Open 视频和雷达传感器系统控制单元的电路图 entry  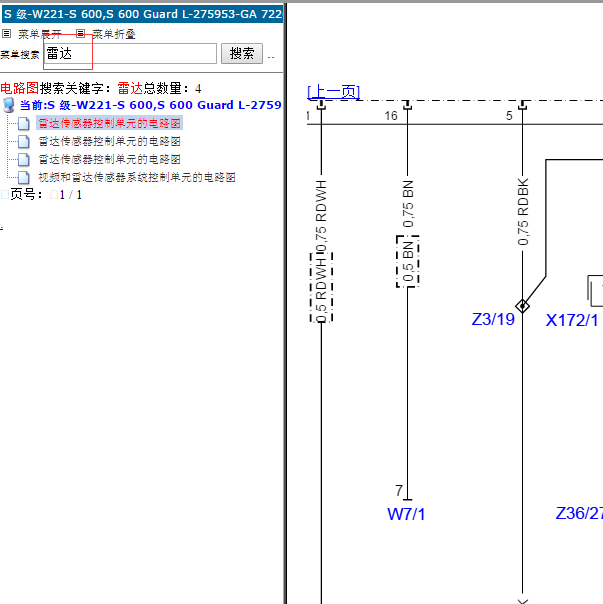click(x=137, y=177)
